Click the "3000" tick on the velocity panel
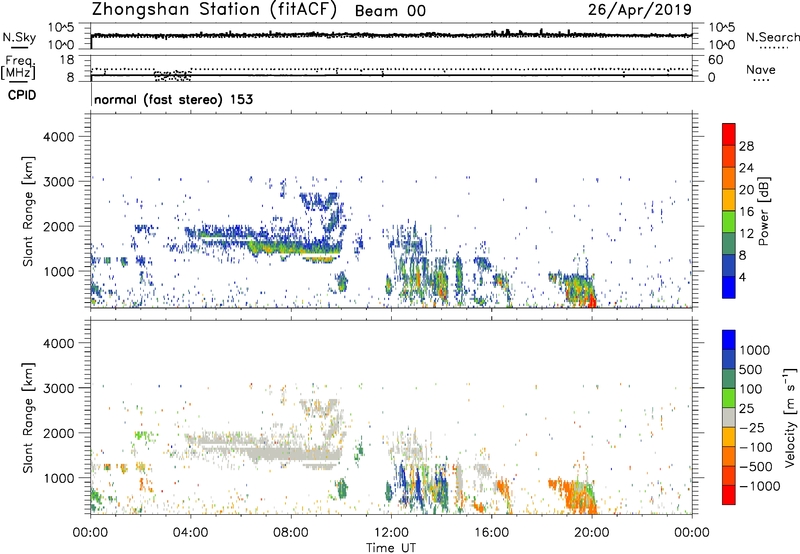 [x=58, y=388]
